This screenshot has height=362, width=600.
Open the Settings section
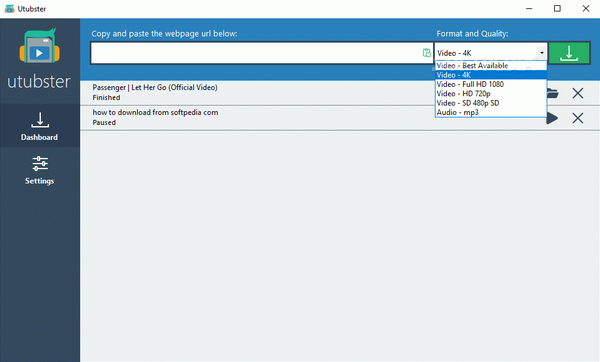(x=39, y=170)
